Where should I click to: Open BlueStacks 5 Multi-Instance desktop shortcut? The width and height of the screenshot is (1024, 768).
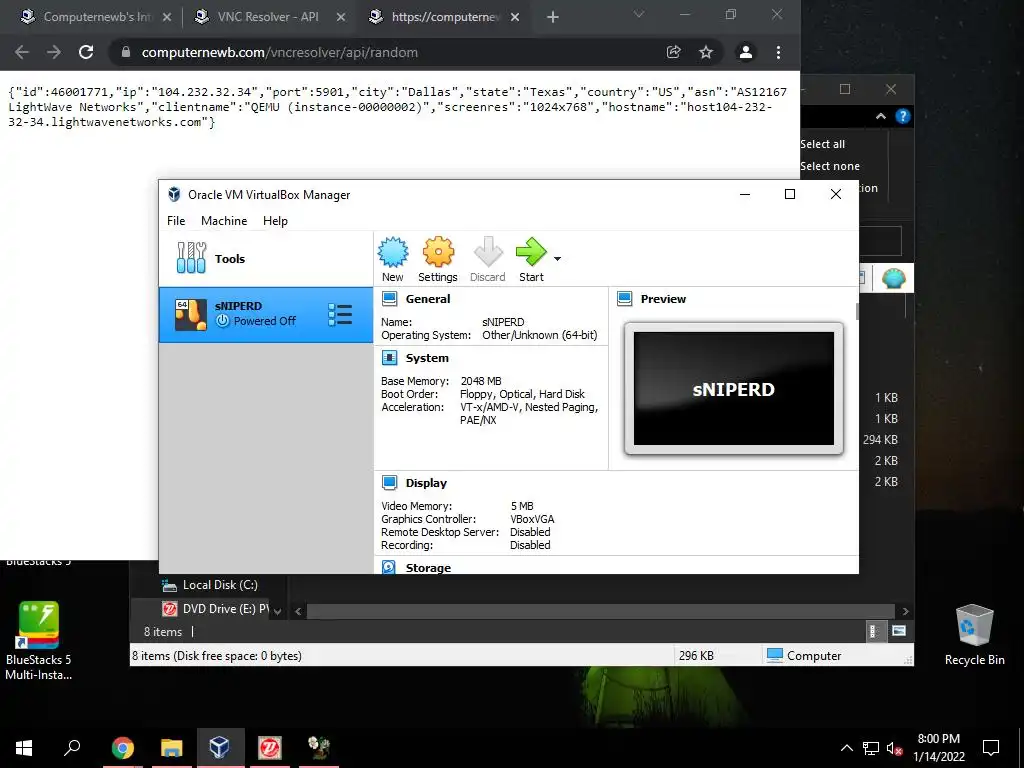tap(39, 641)
